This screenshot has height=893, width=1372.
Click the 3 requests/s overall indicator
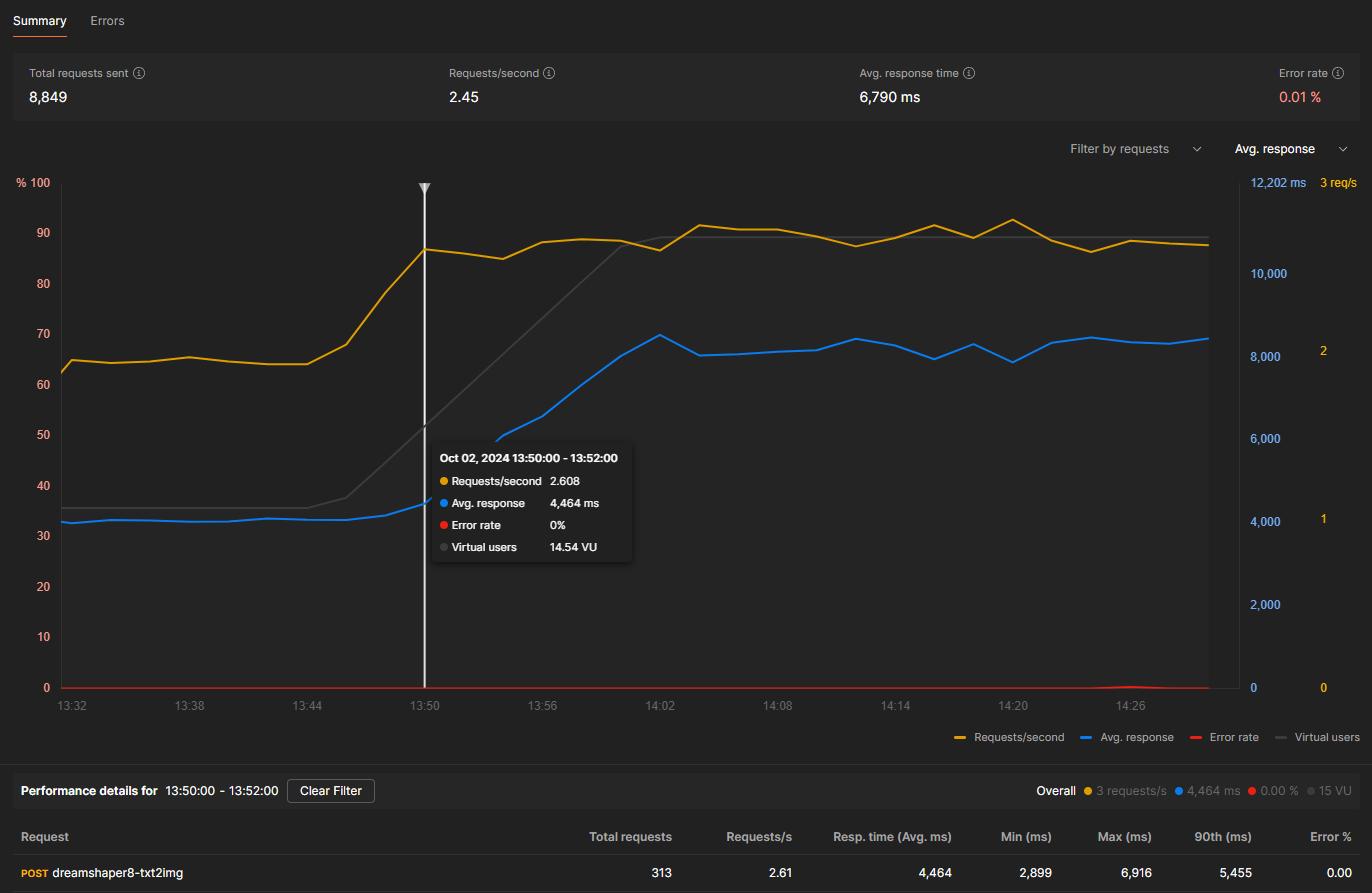click(1125, 791)
